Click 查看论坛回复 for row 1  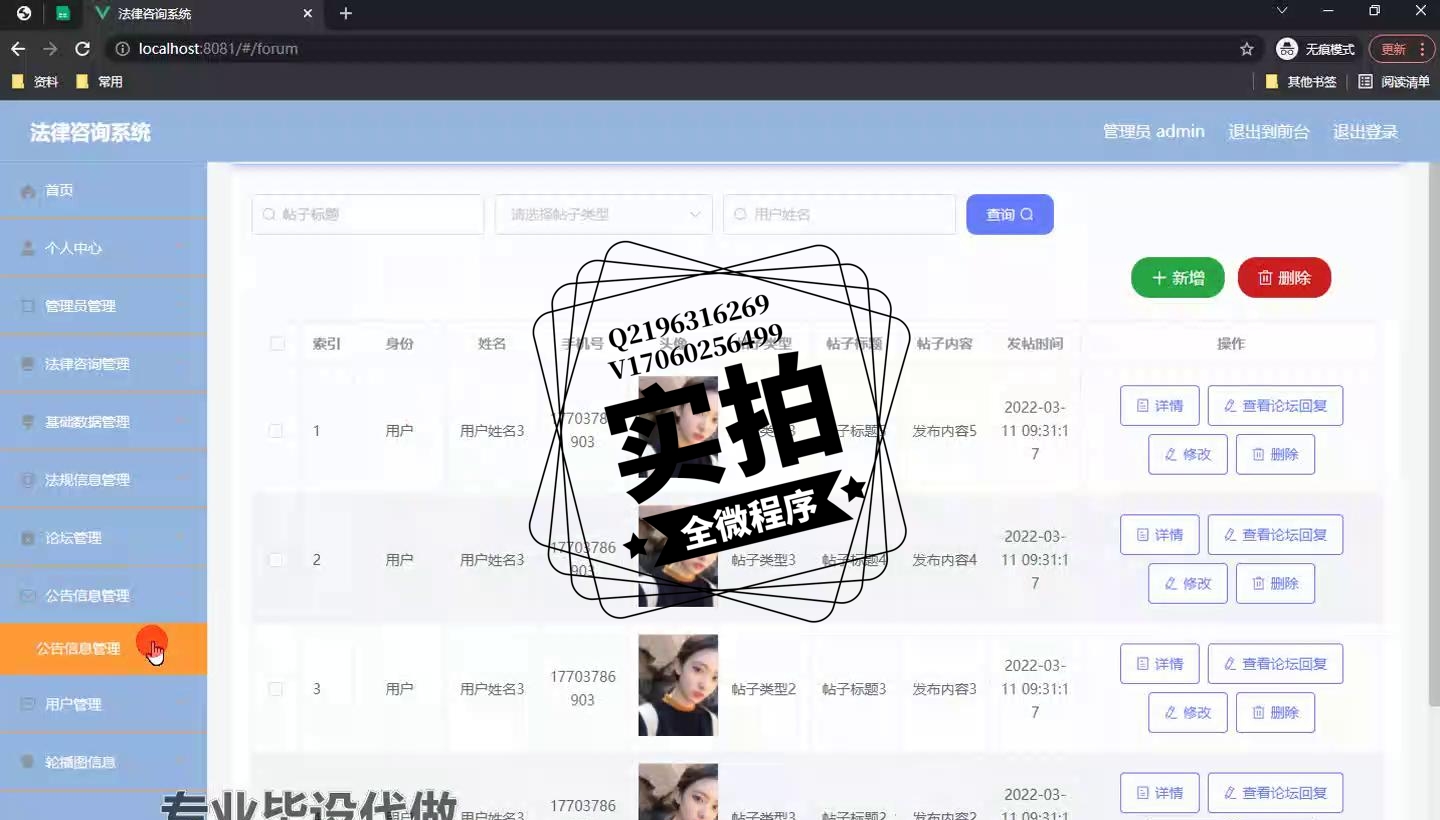(x=1275, y=406)
